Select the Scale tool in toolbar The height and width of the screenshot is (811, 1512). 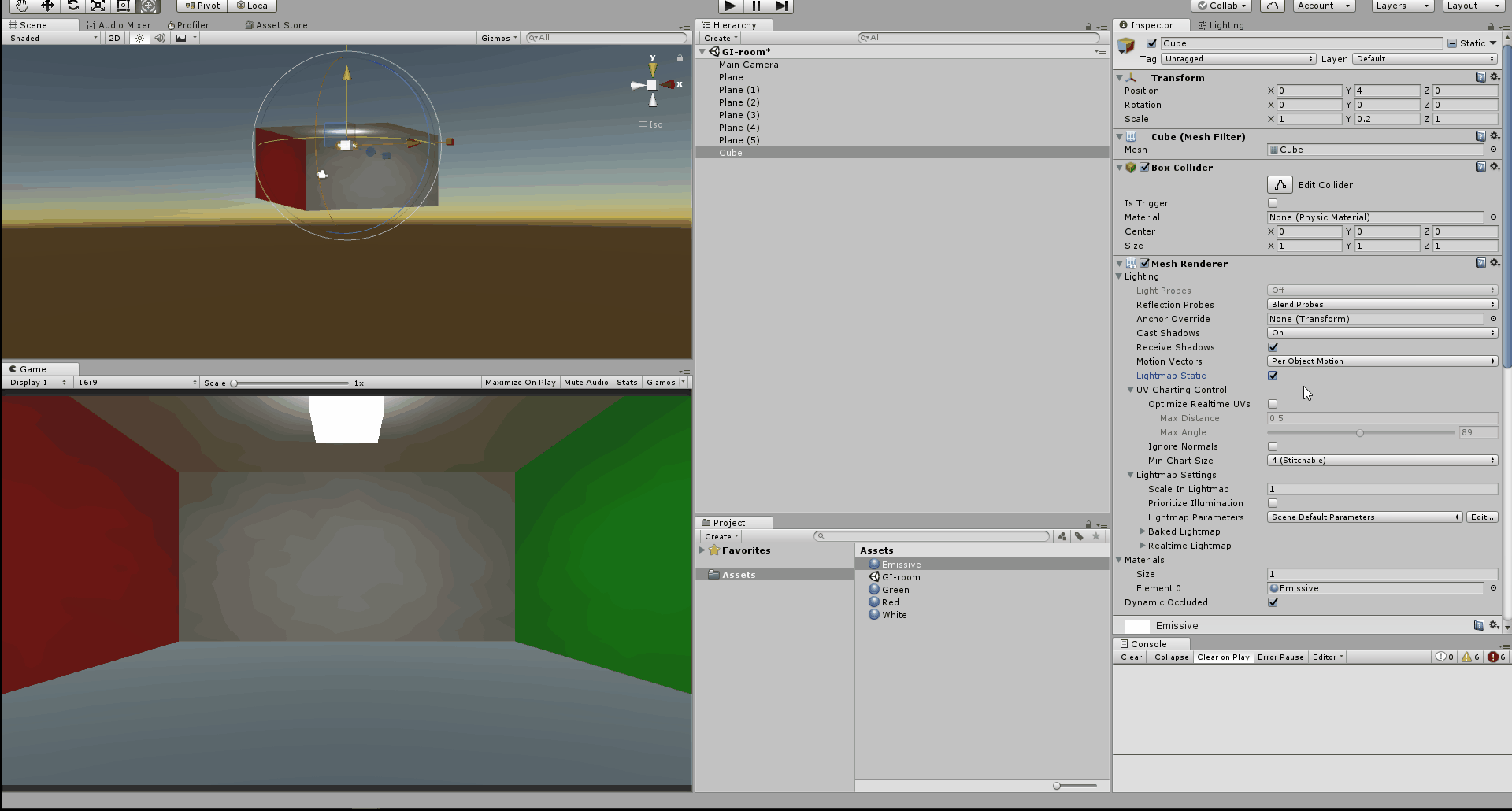click(98, 6)
